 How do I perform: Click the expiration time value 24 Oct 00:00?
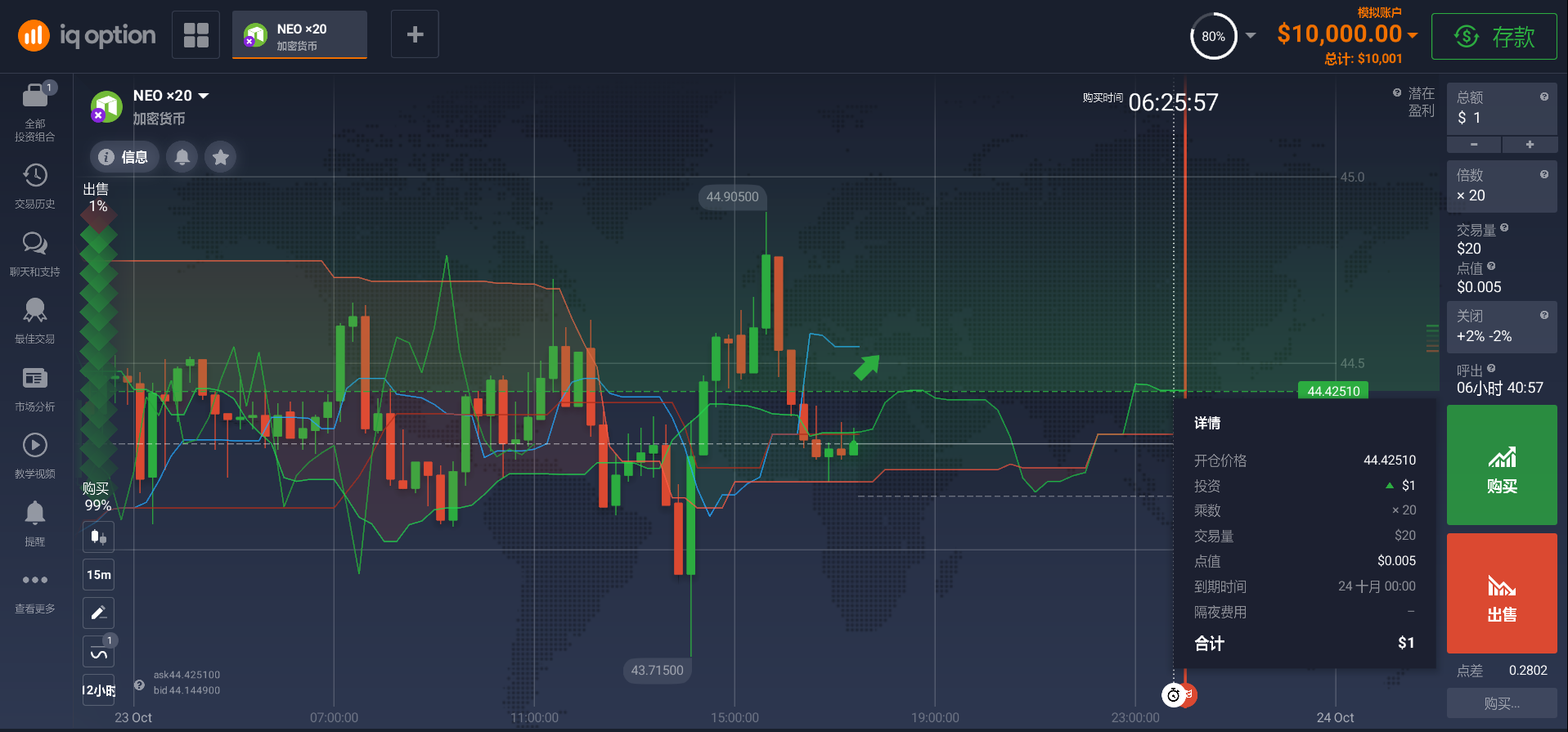pyautogui.click(x=1377, y=586)
